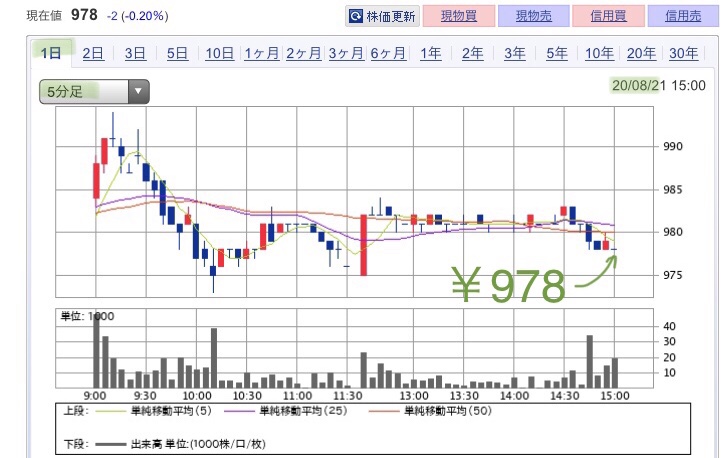This screenshot has width=724, height=458.
Task: Click the tallest volume bar at 9:00
Action: pyautogui.click(x=96, y=350)
